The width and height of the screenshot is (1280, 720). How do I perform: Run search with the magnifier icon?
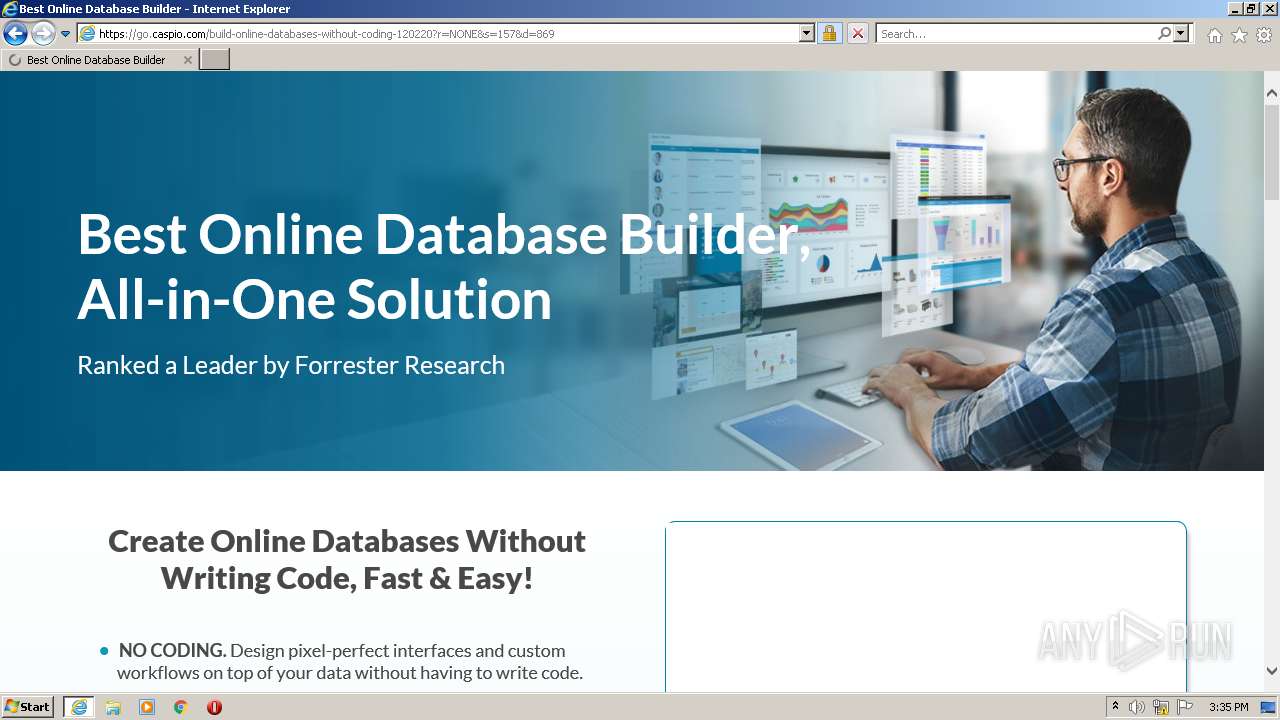tap(1164, 33)
